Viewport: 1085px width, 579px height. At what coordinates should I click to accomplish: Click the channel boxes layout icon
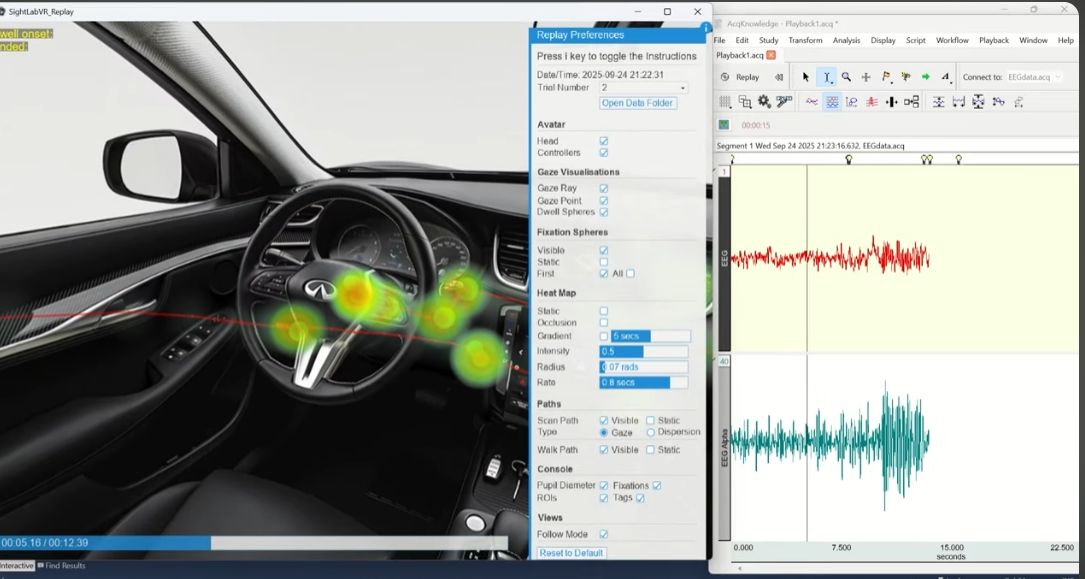coord(911,102)
